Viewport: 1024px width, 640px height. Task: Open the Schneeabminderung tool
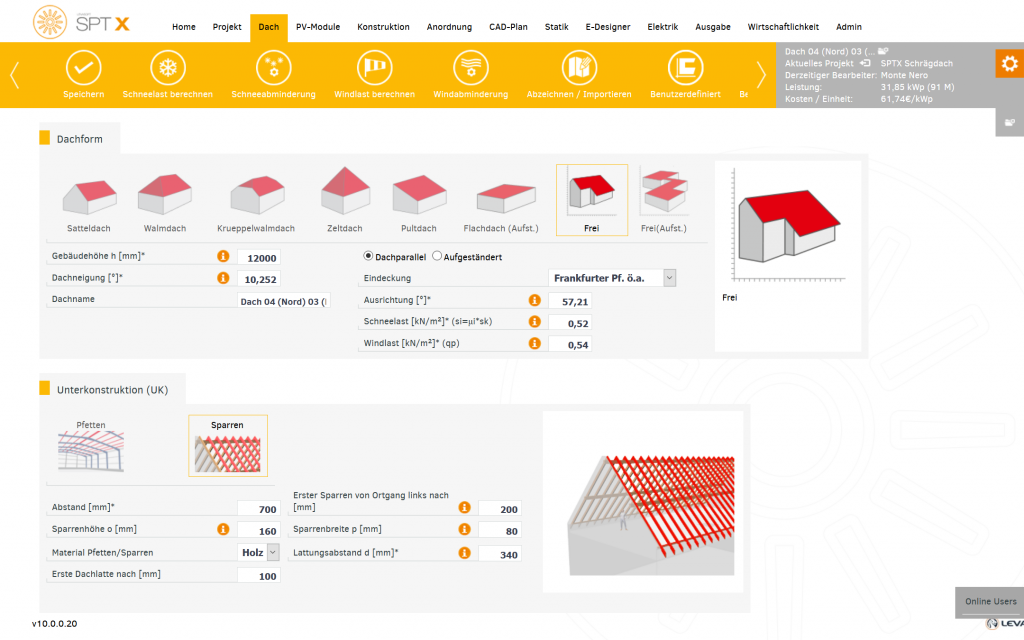(273, 68)
